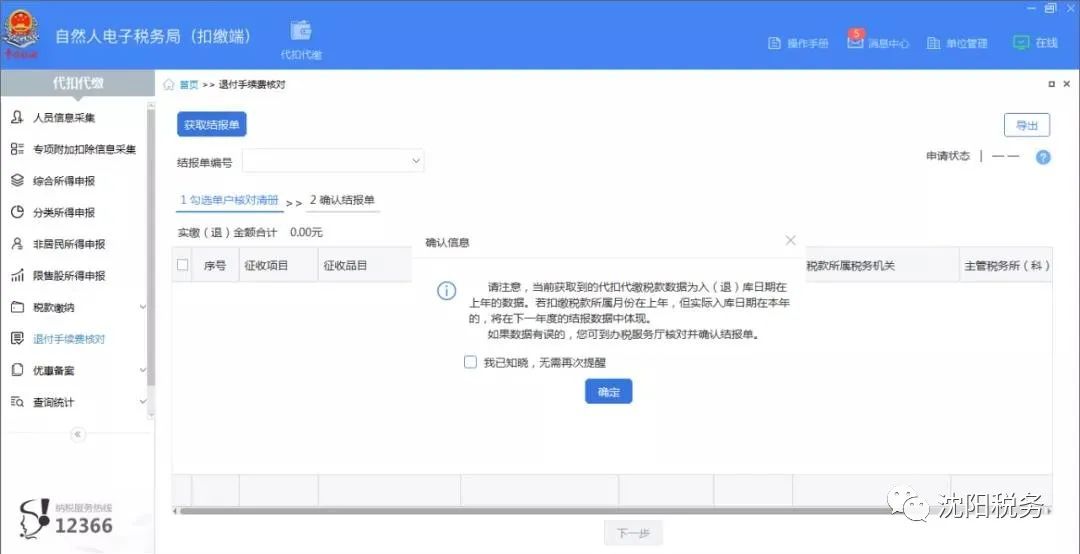Open the 结报单编号 dropdown
This screenshot has width=1080, height=554.
click(x=333, y=161)
